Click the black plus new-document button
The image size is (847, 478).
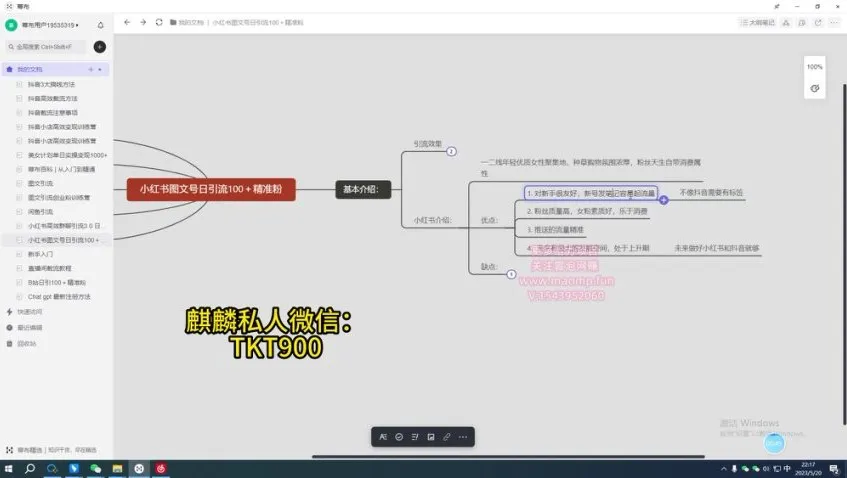tap(100, 47)
